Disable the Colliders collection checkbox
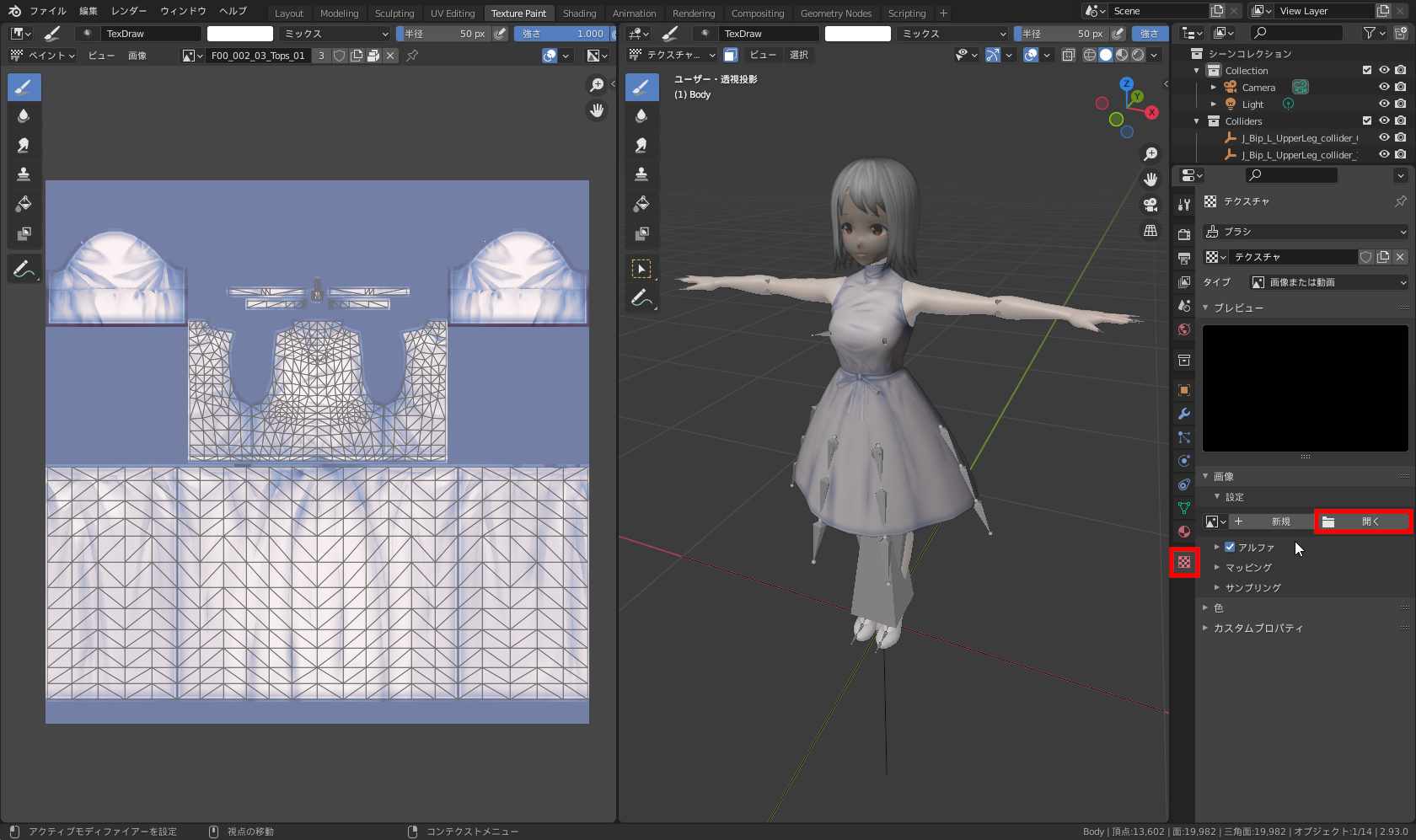Screen dimensions: 1416x840 (x=1367, y=120)
